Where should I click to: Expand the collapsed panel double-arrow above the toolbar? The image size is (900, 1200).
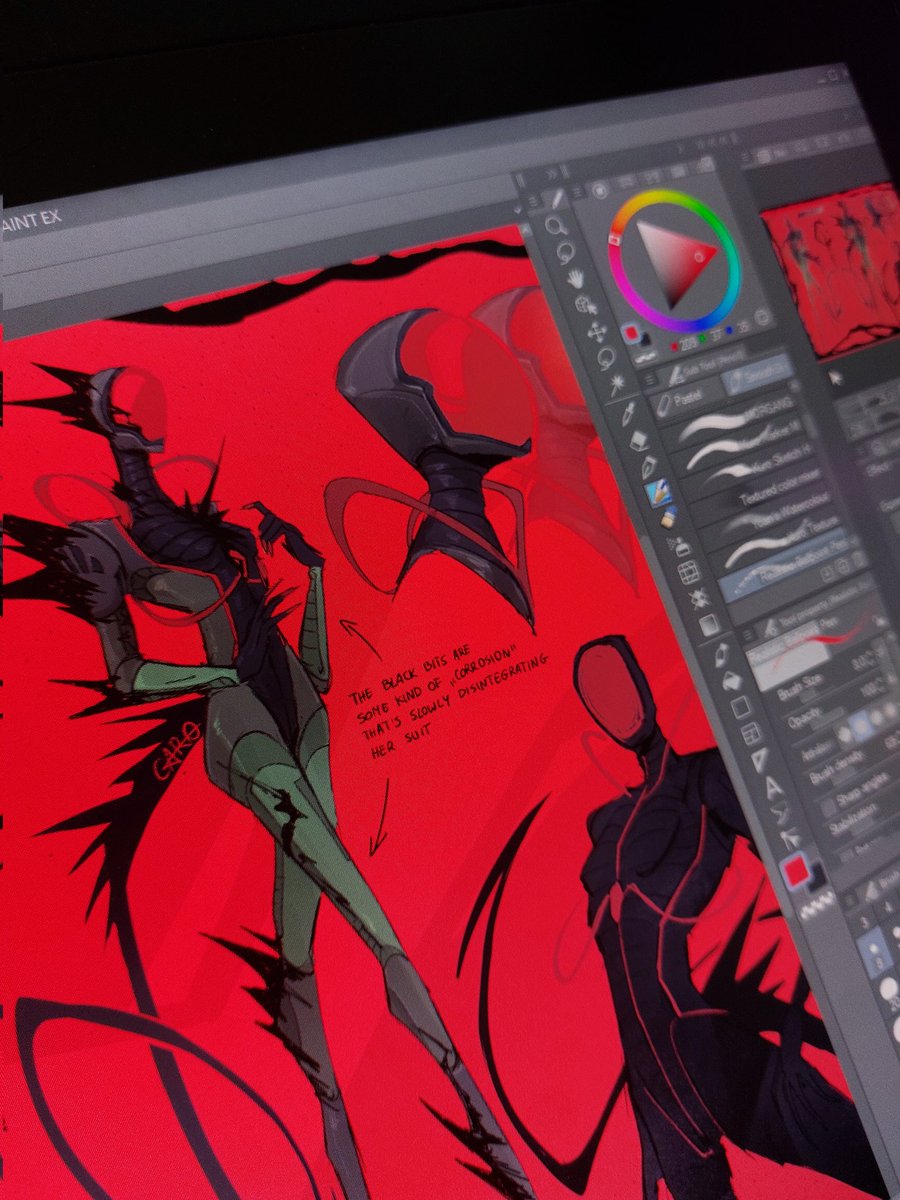click(x=551, y=174)
